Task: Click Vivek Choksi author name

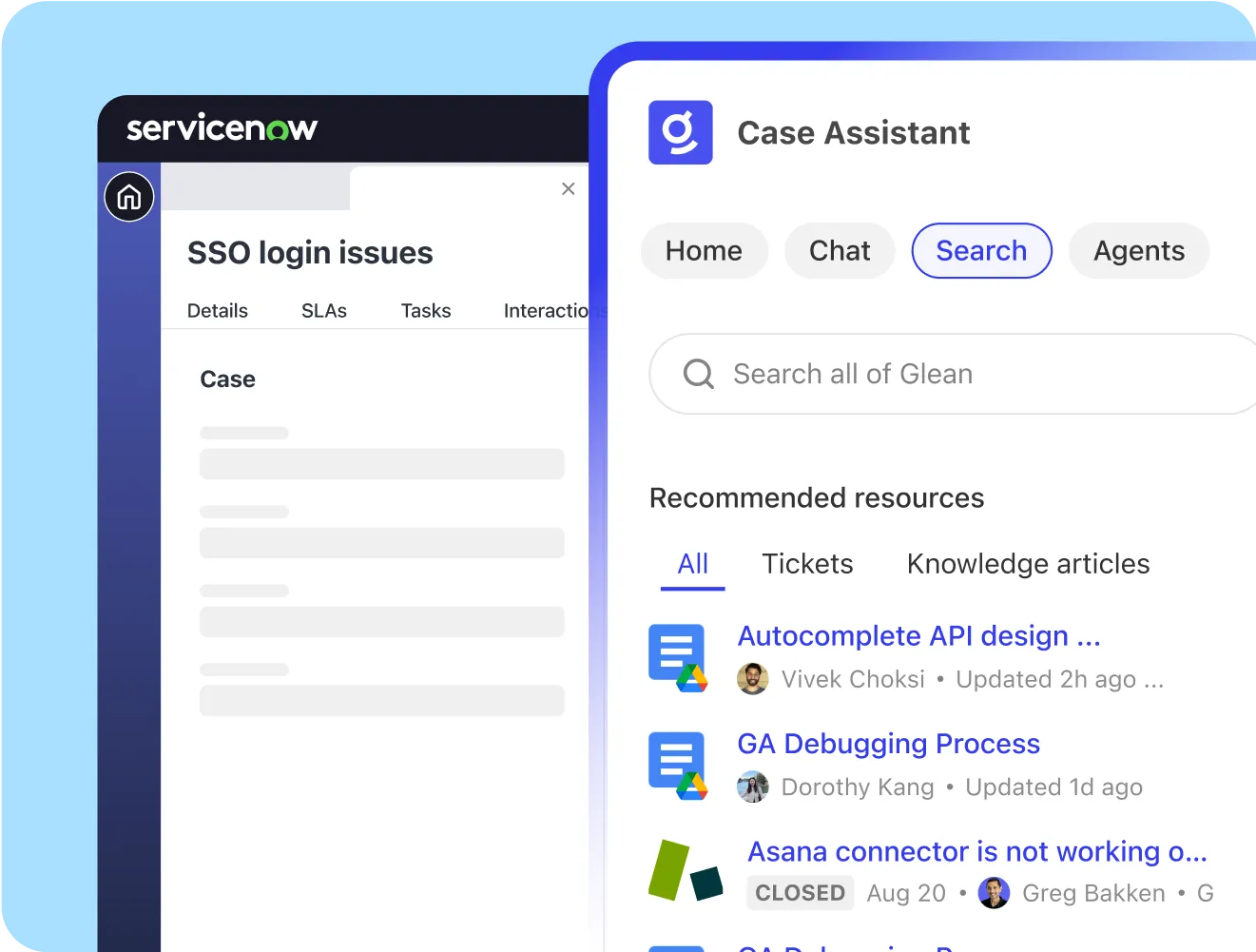Action: click(853, 679)
